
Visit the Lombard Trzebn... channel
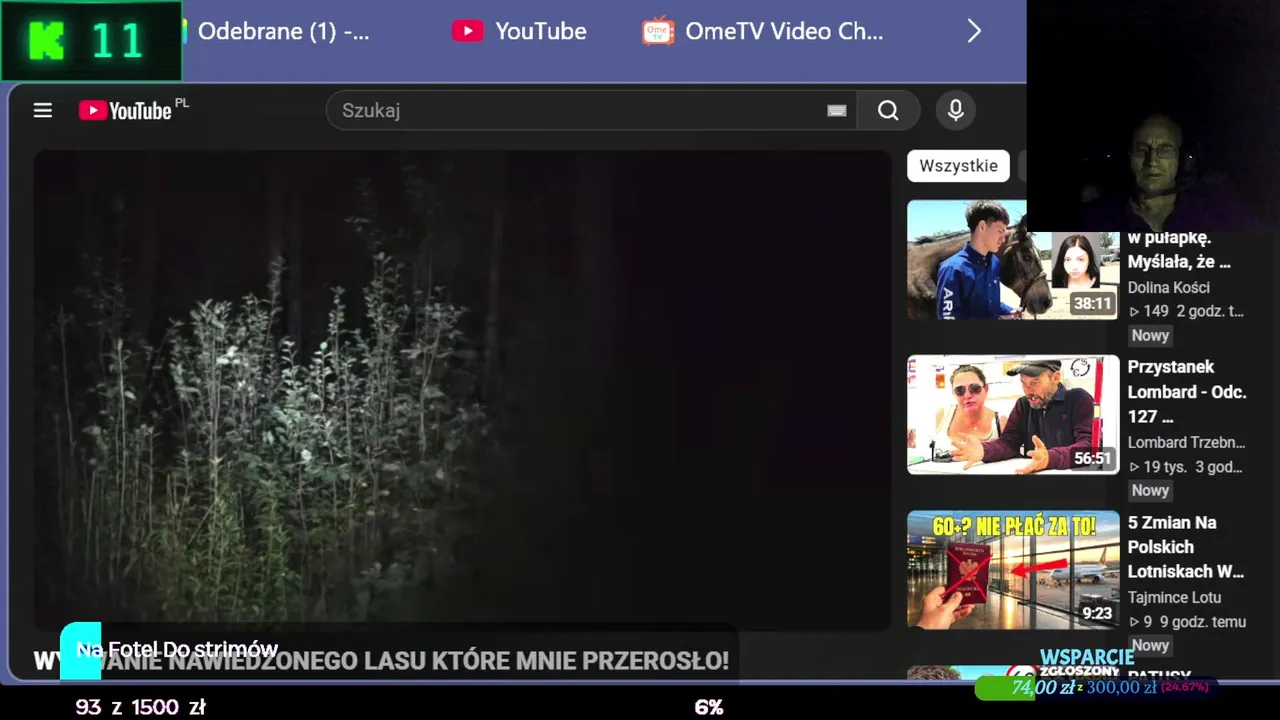[1186, 442]
